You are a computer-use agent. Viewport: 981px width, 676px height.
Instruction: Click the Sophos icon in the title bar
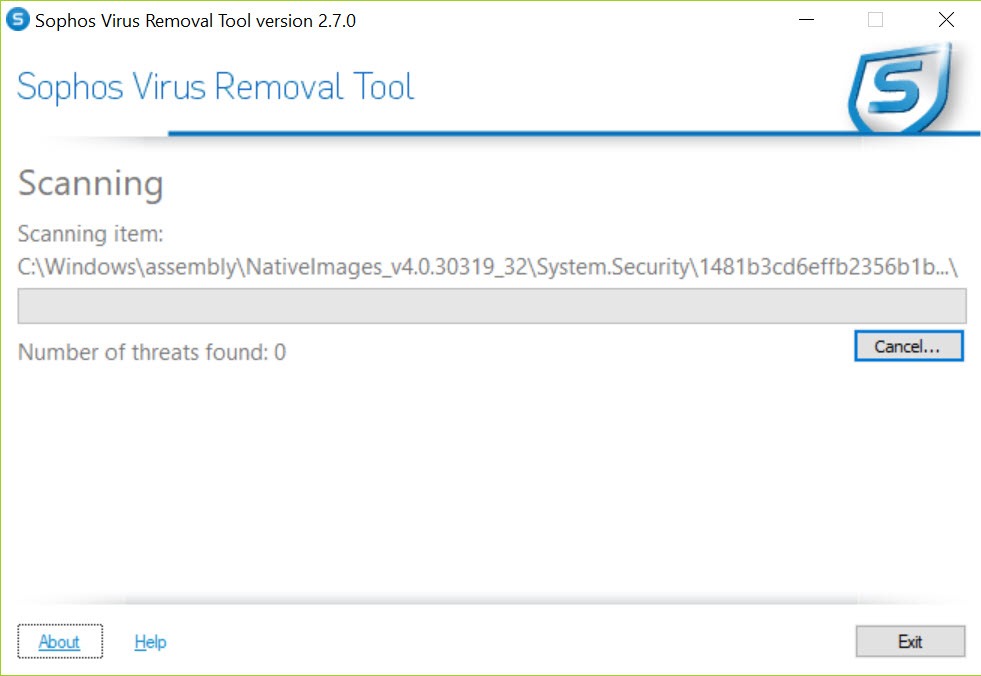point(18,19)
